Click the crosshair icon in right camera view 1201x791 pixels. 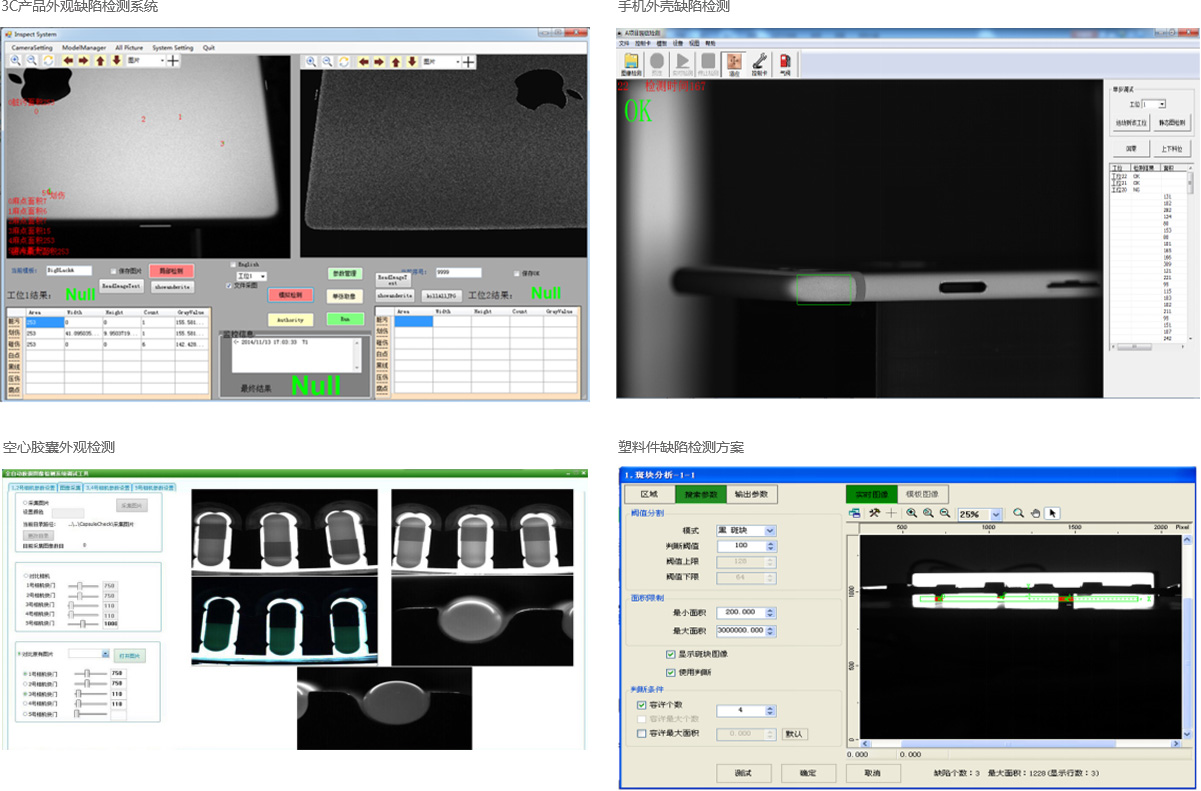(468, 62)
